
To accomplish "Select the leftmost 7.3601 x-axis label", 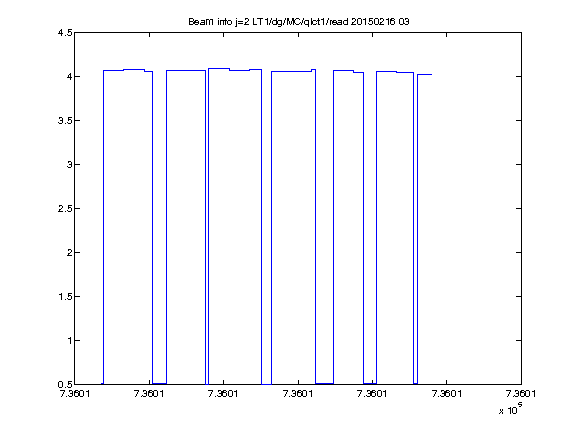I will coord(75,394).
